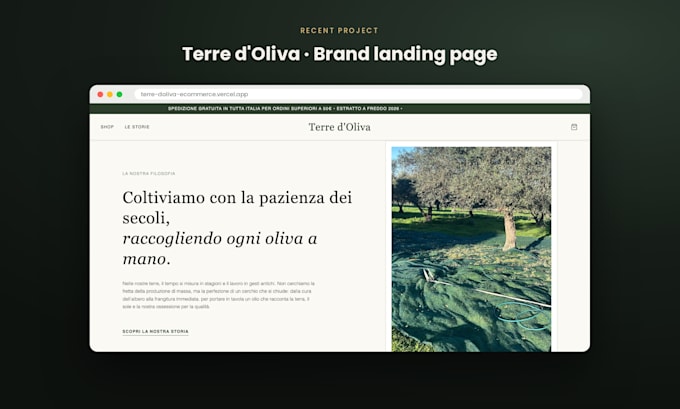Click the olive grove photo

[x=471, y=249]
